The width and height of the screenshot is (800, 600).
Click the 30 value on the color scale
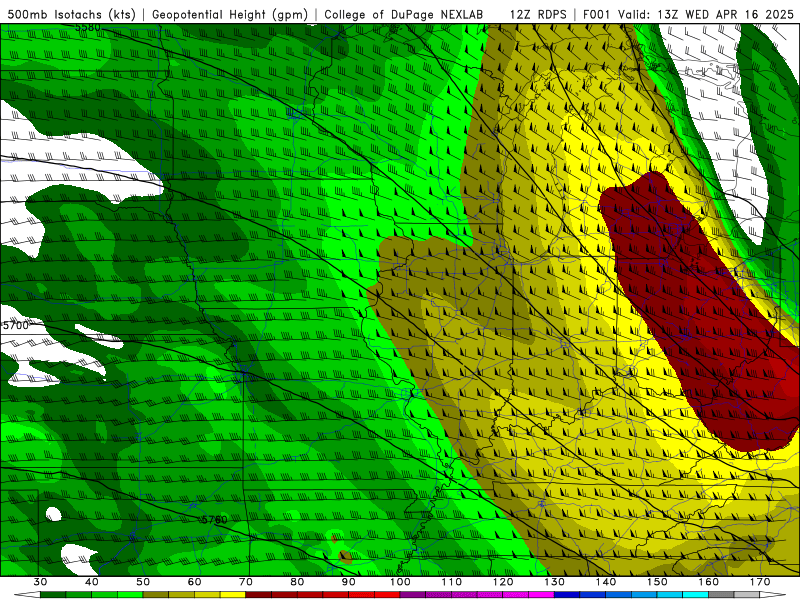pyautogui.click(x=40, y=582)
